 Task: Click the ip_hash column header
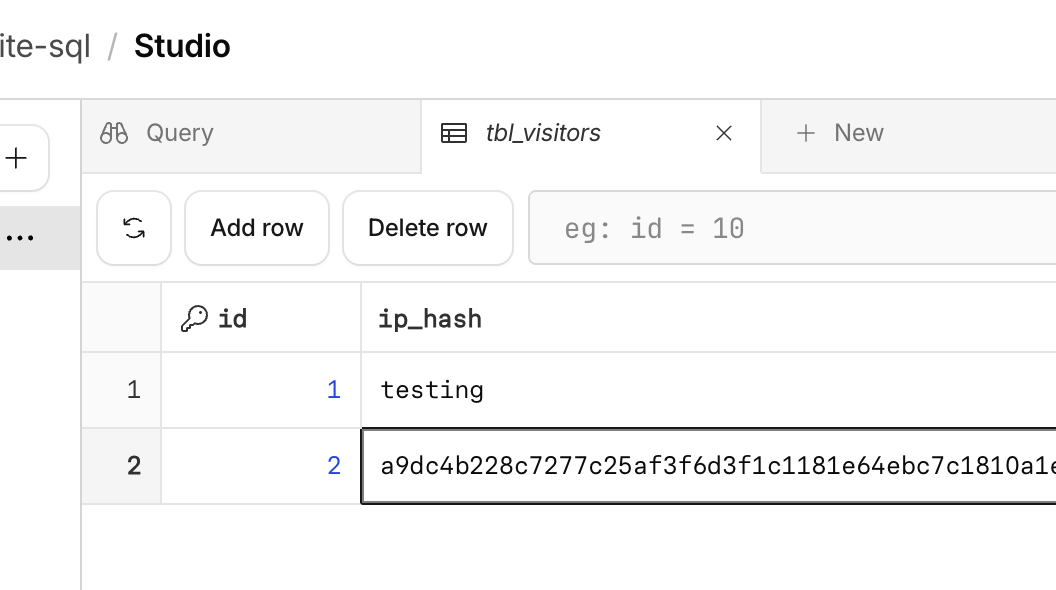point(430,318)
